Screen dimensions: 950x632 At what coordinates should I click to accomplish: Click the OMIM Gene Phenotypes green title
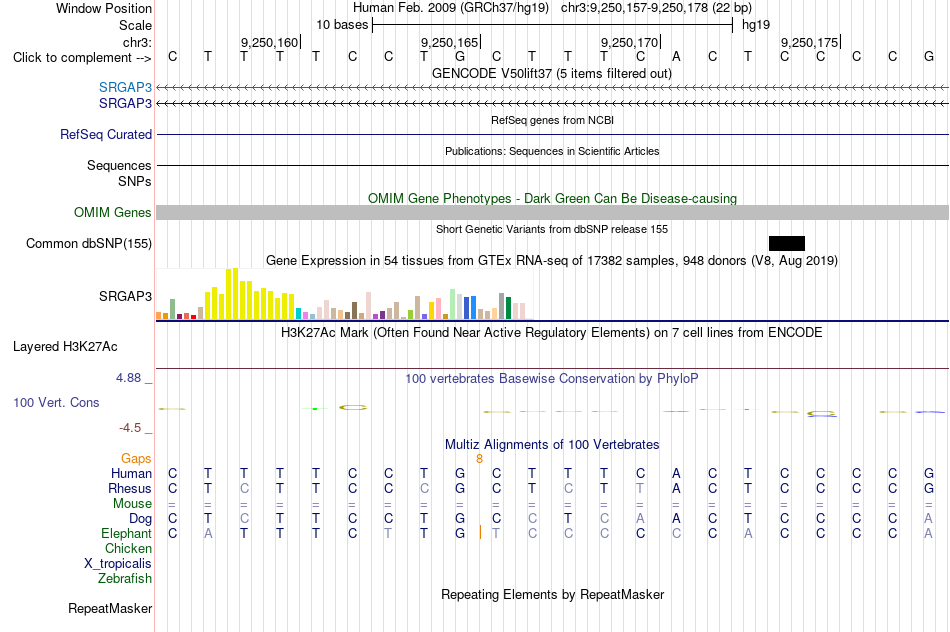[x=552, y=198]
